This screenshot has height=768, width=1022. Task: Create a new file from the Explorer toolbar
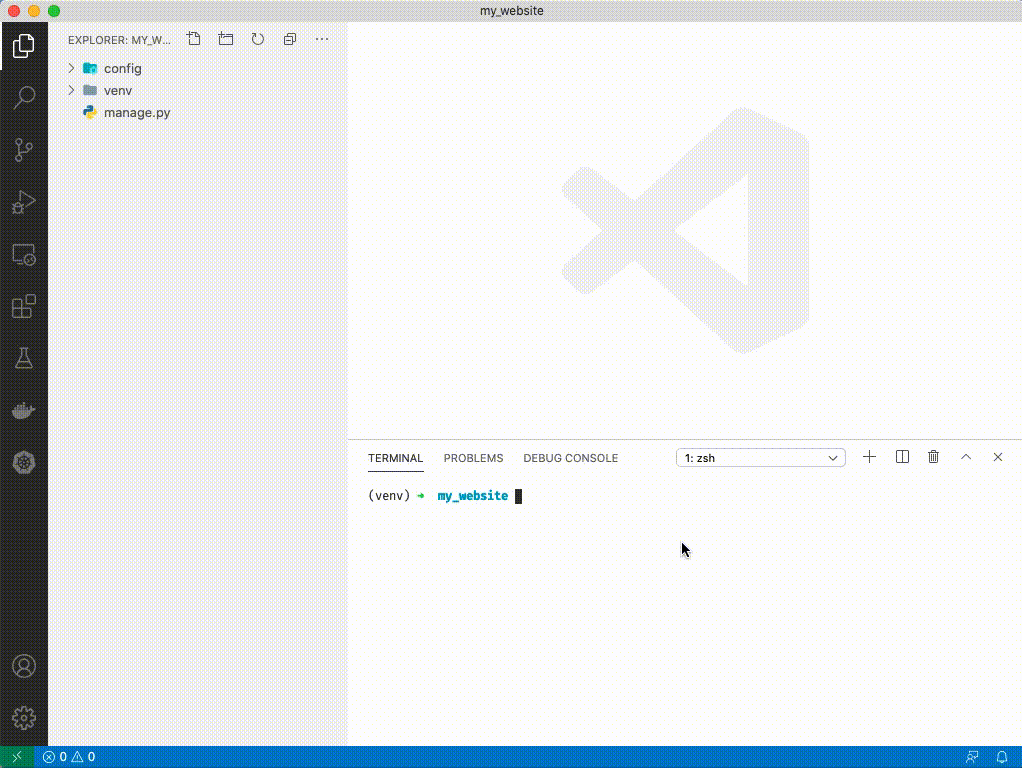point(193,39)
